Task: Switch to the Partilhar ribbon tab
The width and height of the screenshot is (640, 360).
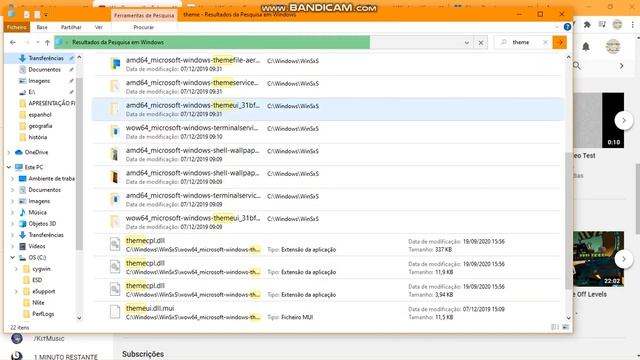Action: 71,27
